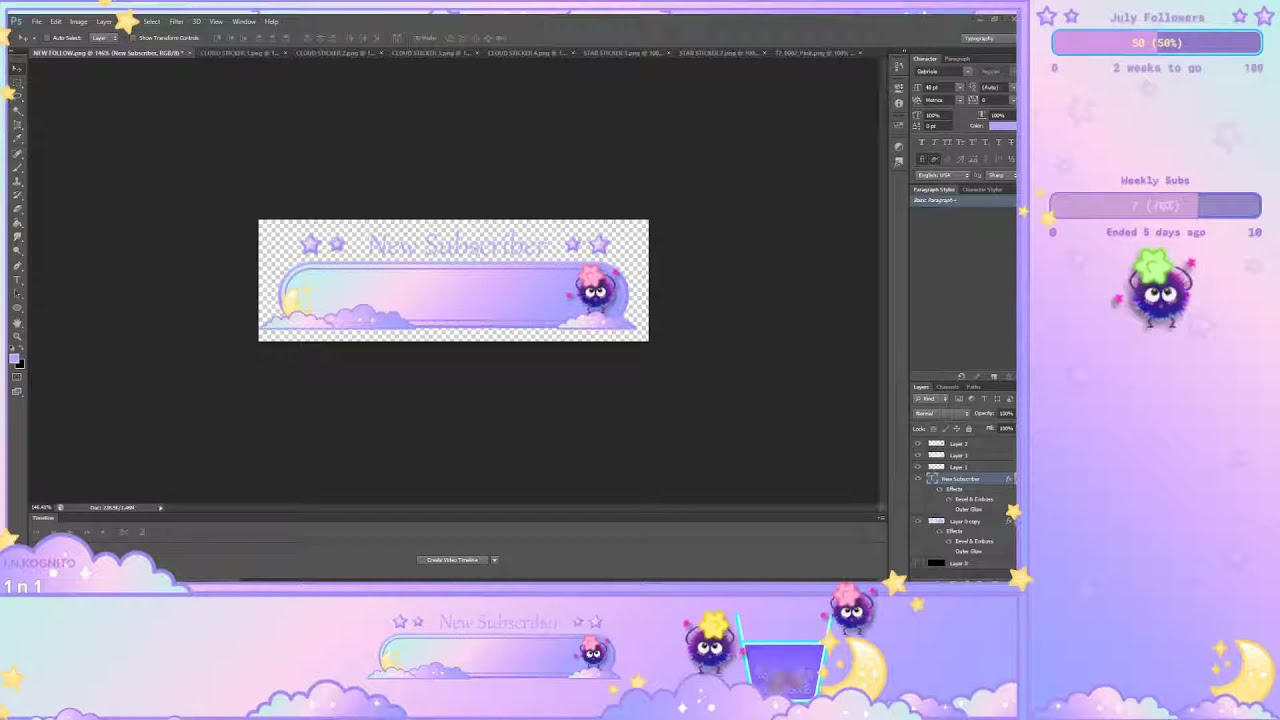Image resolution: width=1280 pixels, height=720 pixels.
Task: Click the Superscript icon in Character panel
Action: pyautogui.click(x=973, y=142)
